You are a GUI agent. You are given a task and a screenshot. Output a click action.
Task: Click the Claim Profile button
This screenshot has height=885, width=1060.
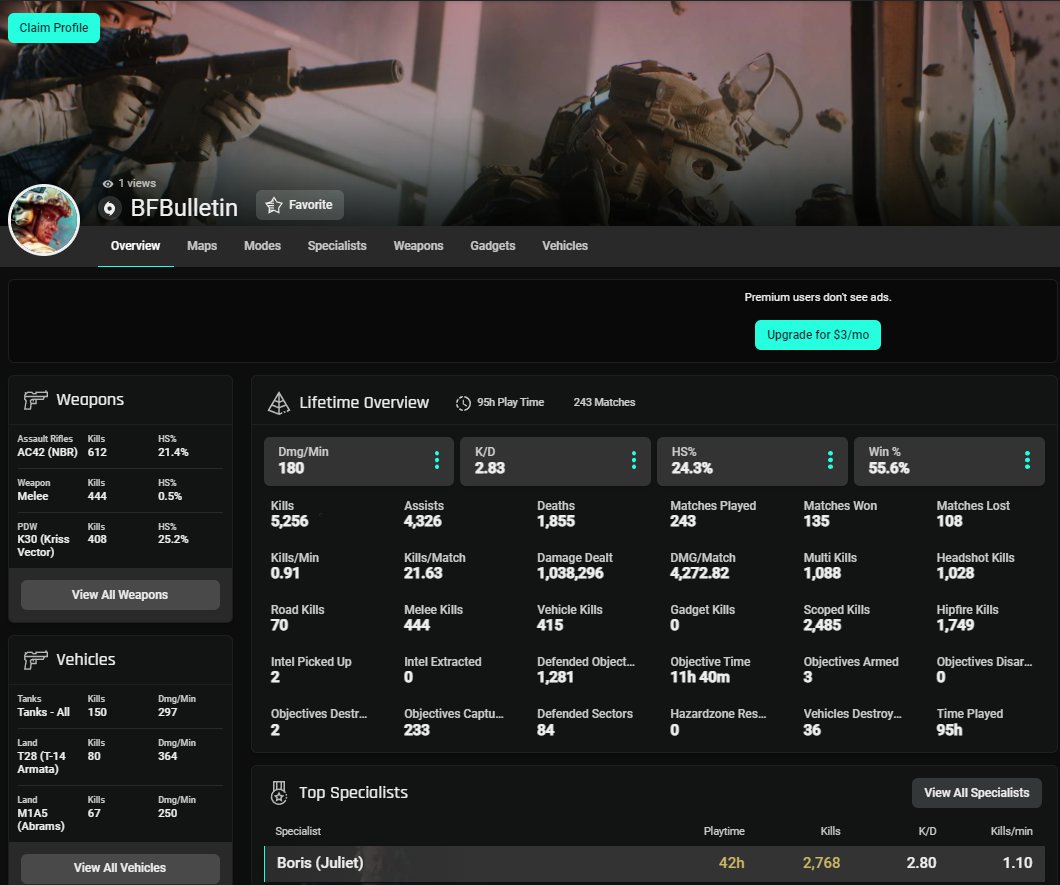pyautogui.click(x=54, y=28)
